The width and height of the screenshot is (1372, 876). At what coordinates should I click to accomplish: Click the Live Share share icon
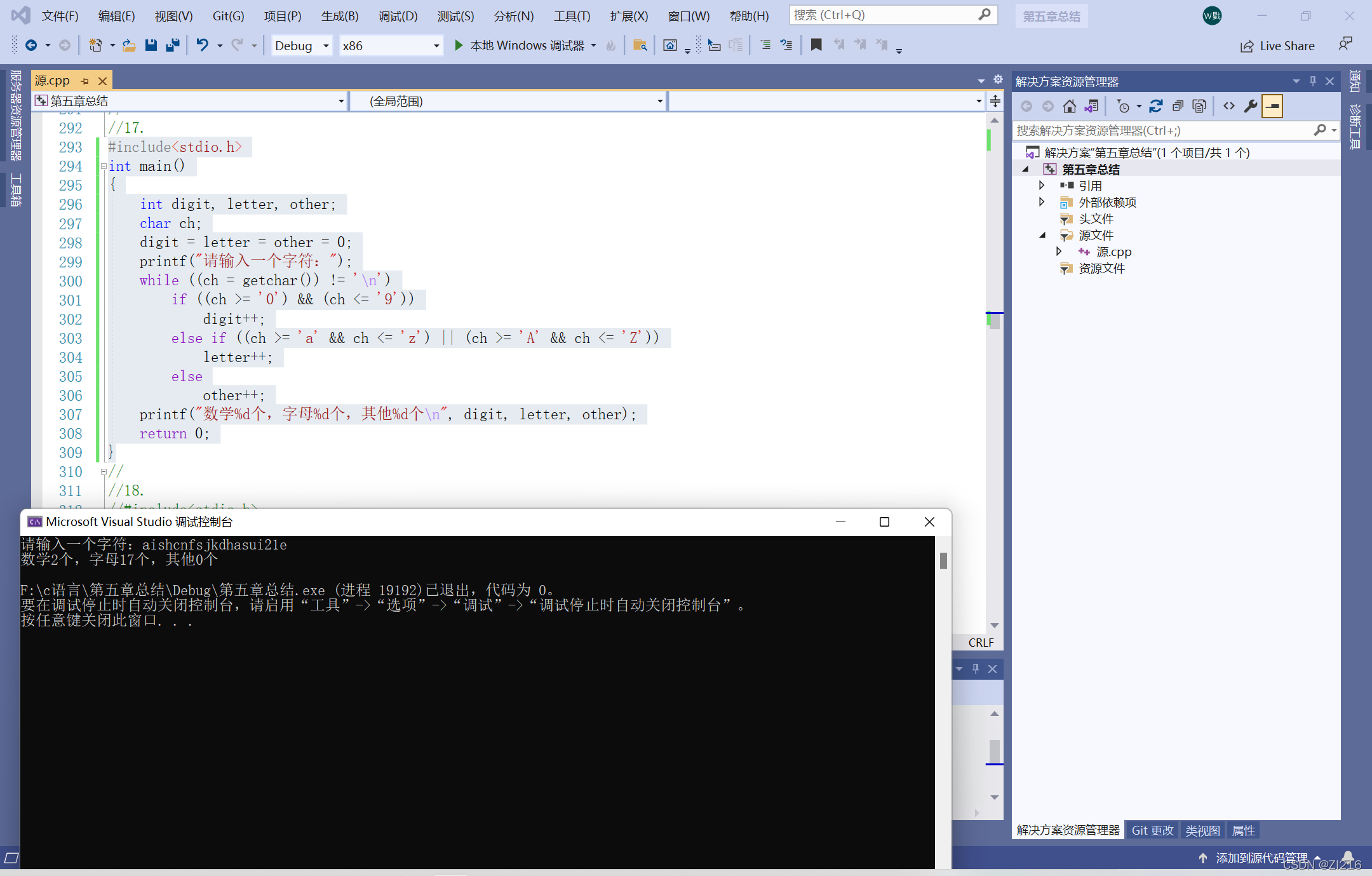point(1247,46)
